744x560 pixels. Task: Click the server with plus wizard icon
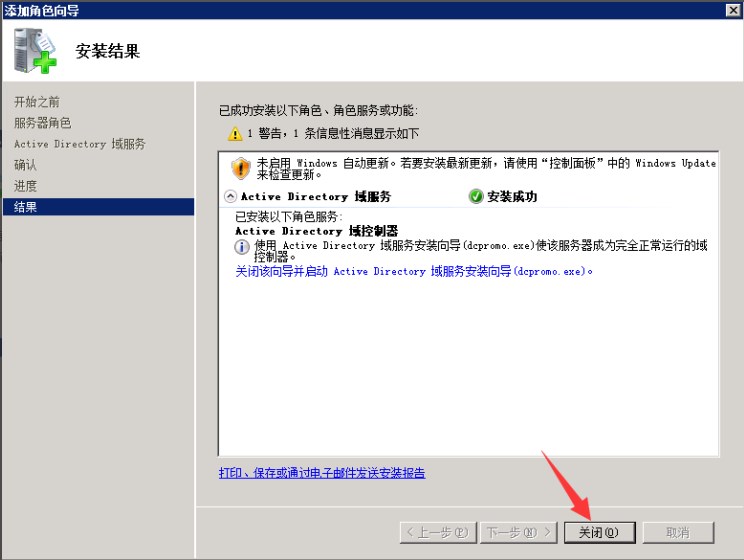[x=35, y=51]
